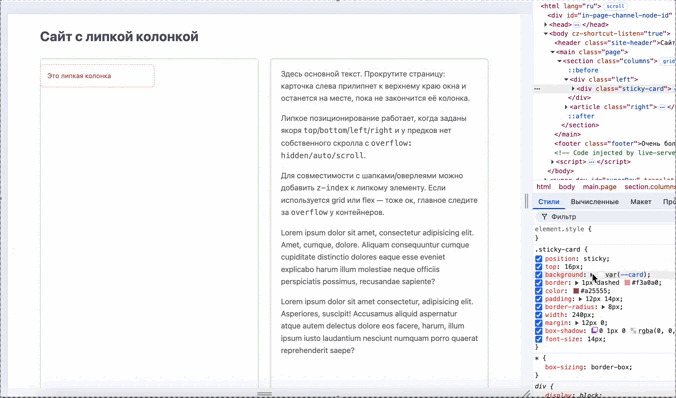Click the closing </section> tag row

coord(580,125)
